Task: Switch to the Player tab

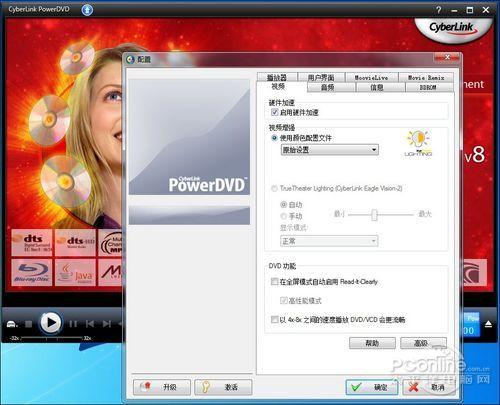Action: (277, 77)
